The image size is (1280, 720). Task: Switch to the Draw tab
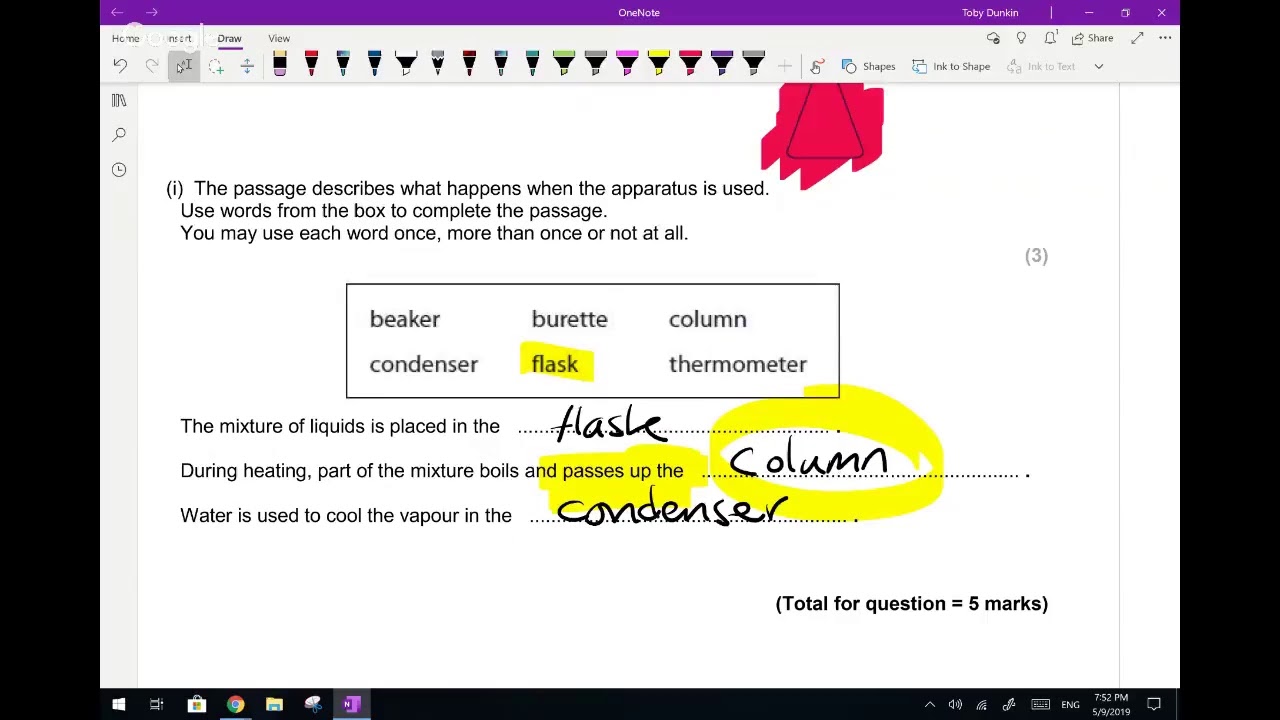(229, 38)
